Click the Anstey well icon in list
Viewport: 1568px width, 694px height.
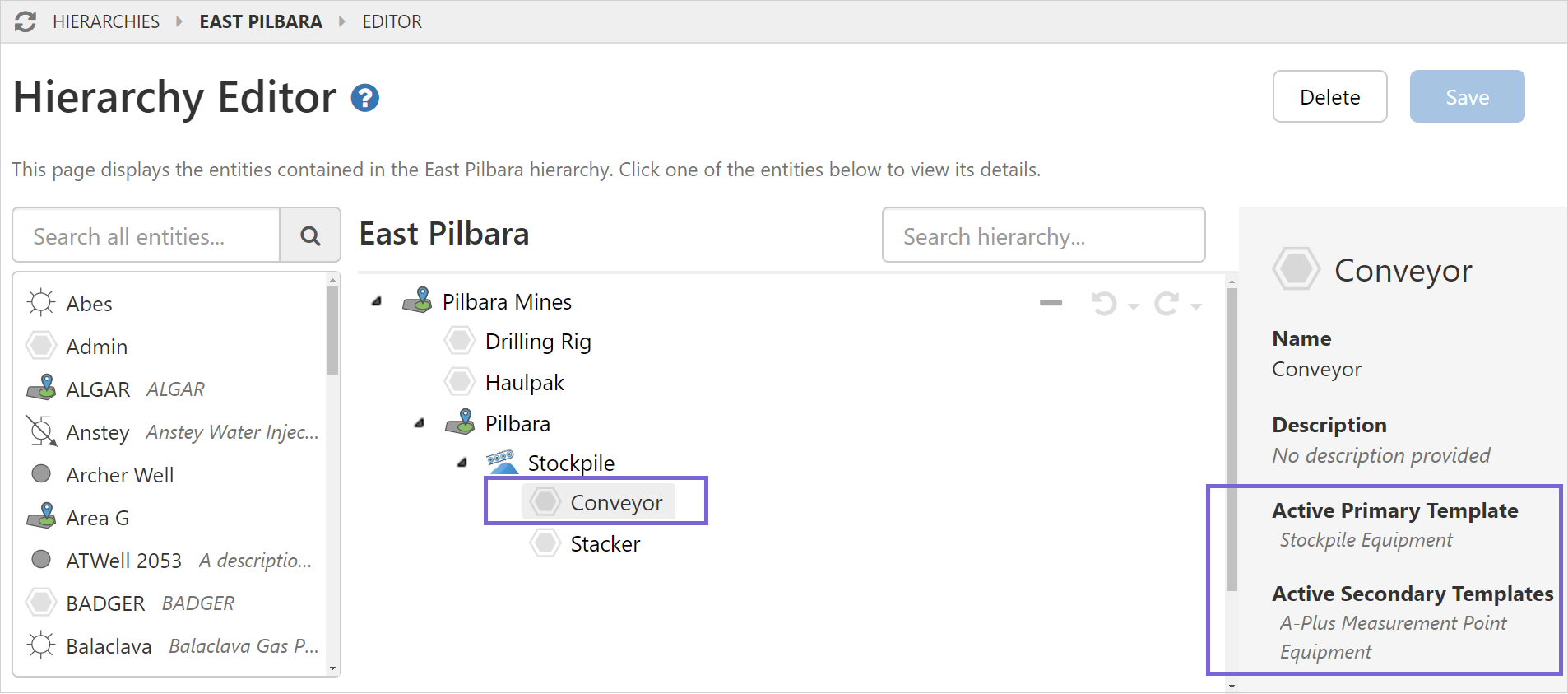pos(41,431)
